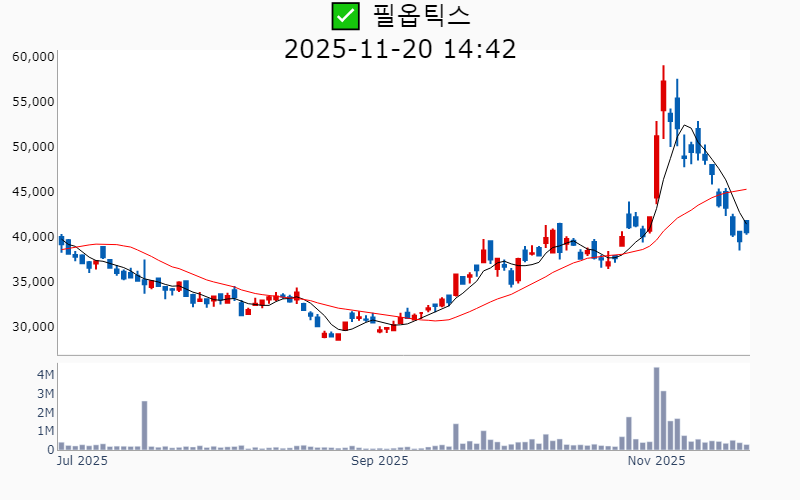This screenshot has height=500, width=800.
Task: Click the 45,000 price axis label
Action: coord(32,192)
